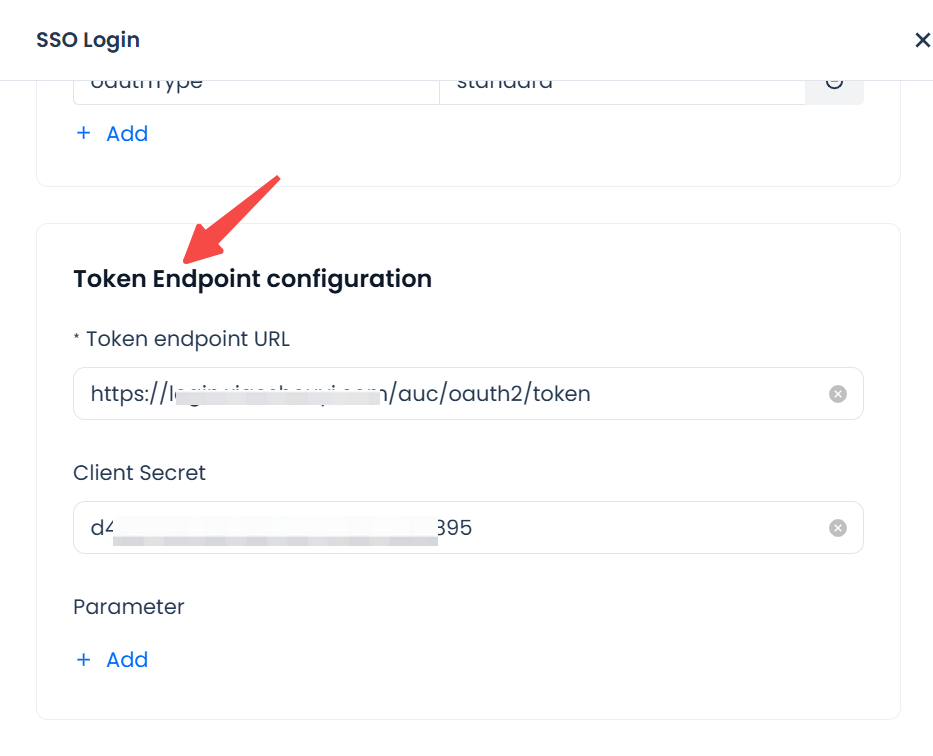The image size is (933, 756).
Task: Focus the Token endpoint URL input
Action: [450, 394]
